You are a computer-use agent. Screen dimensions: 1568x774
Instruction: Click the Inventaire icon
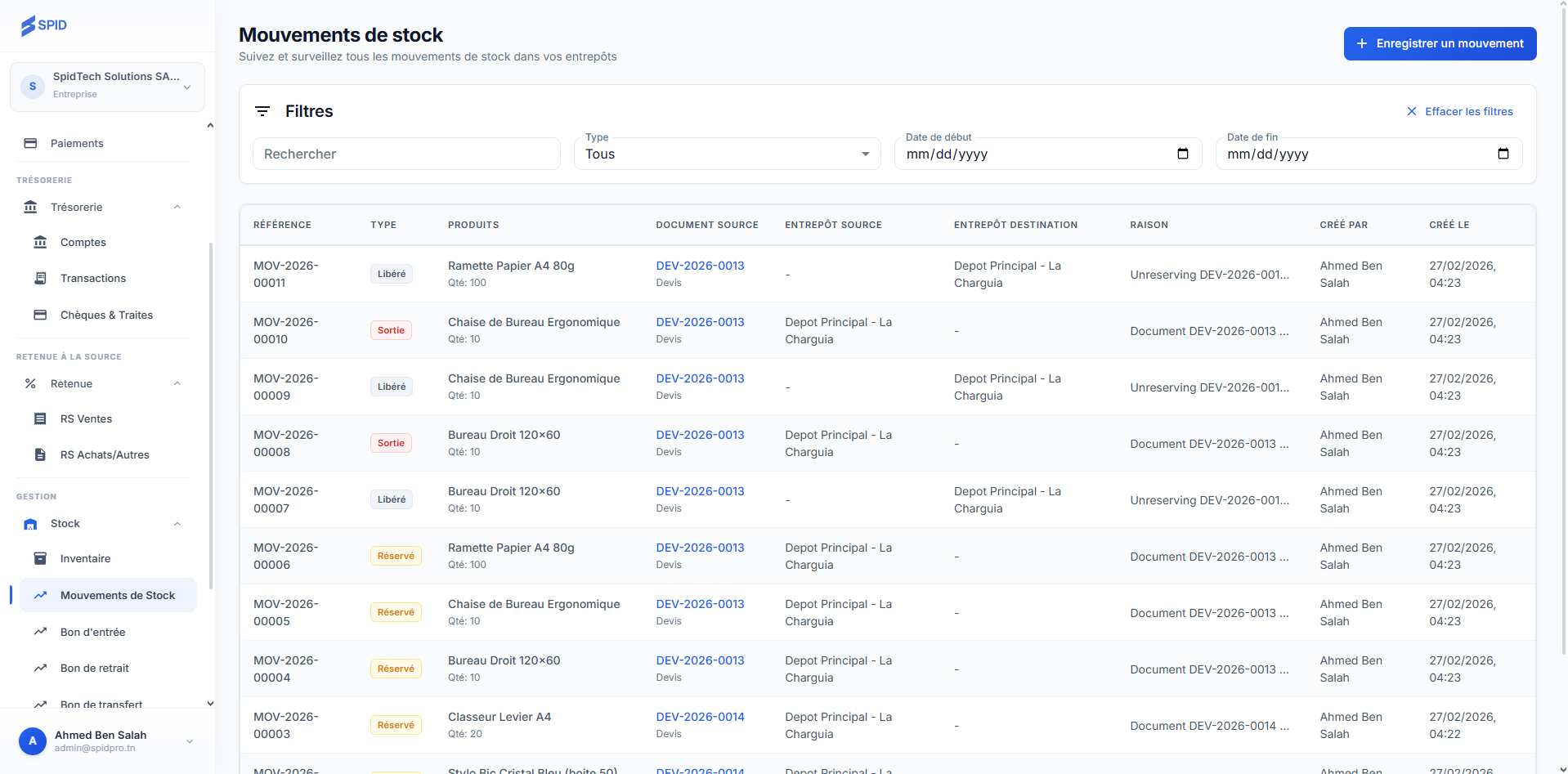[x=39, y=558]
